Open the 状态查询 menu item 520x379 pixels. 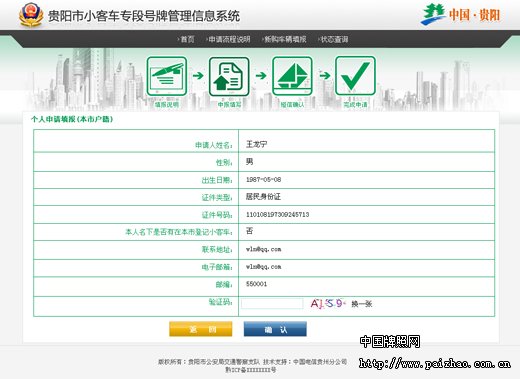click(x=333, y=39)
